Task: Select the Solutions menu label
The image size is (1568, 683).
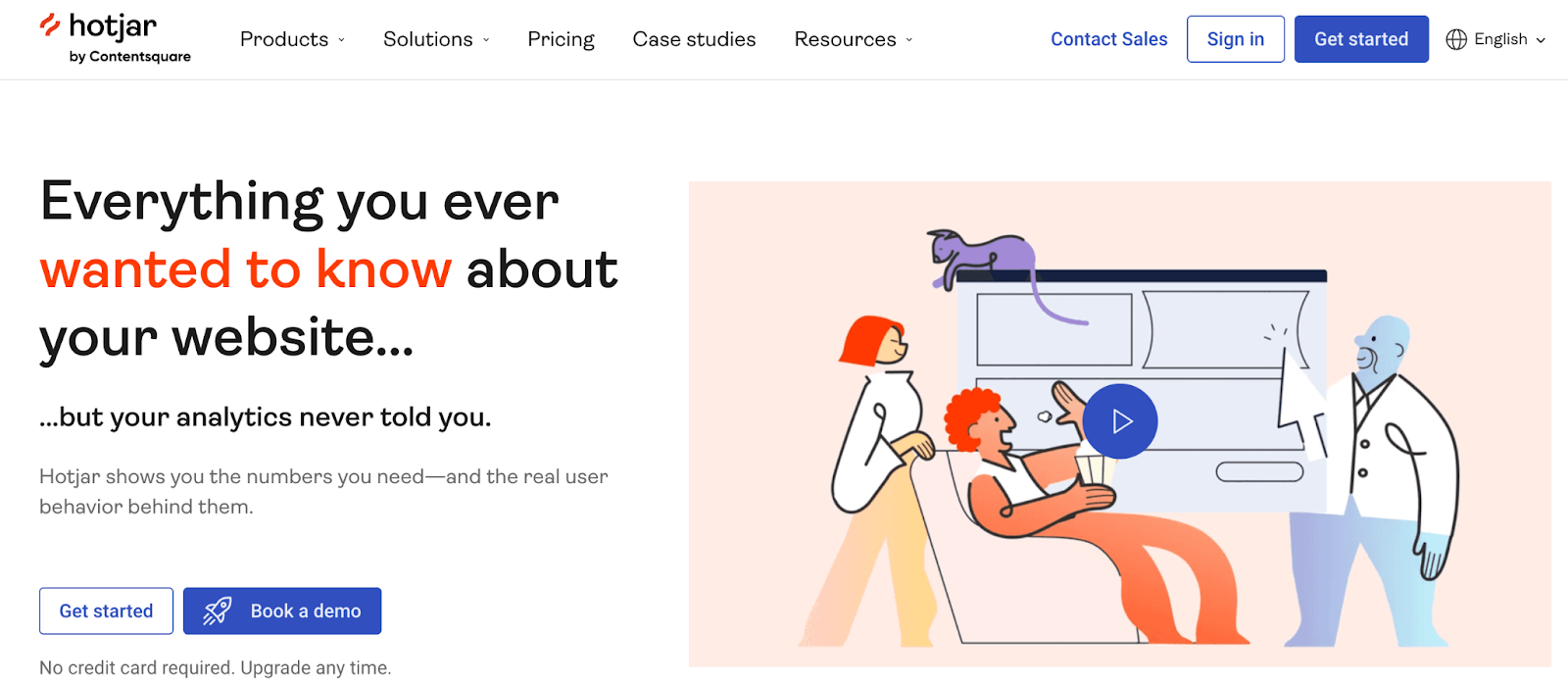Action: pyautogui.click(x=427, y=39)
